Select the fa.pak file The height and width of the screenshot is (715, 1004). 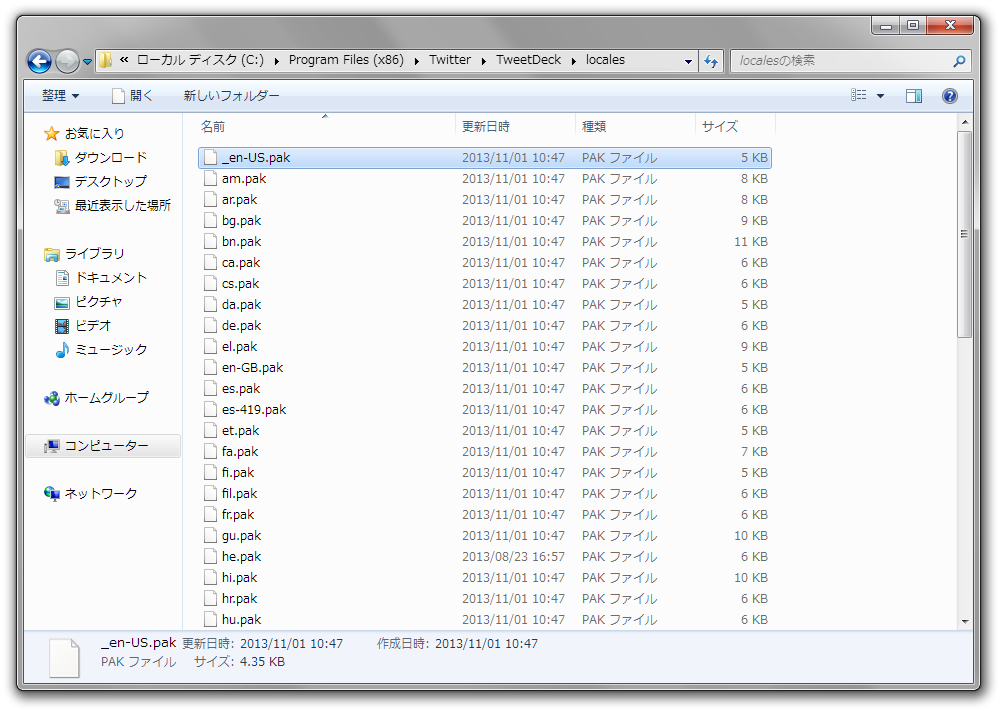tap(485, 452)
